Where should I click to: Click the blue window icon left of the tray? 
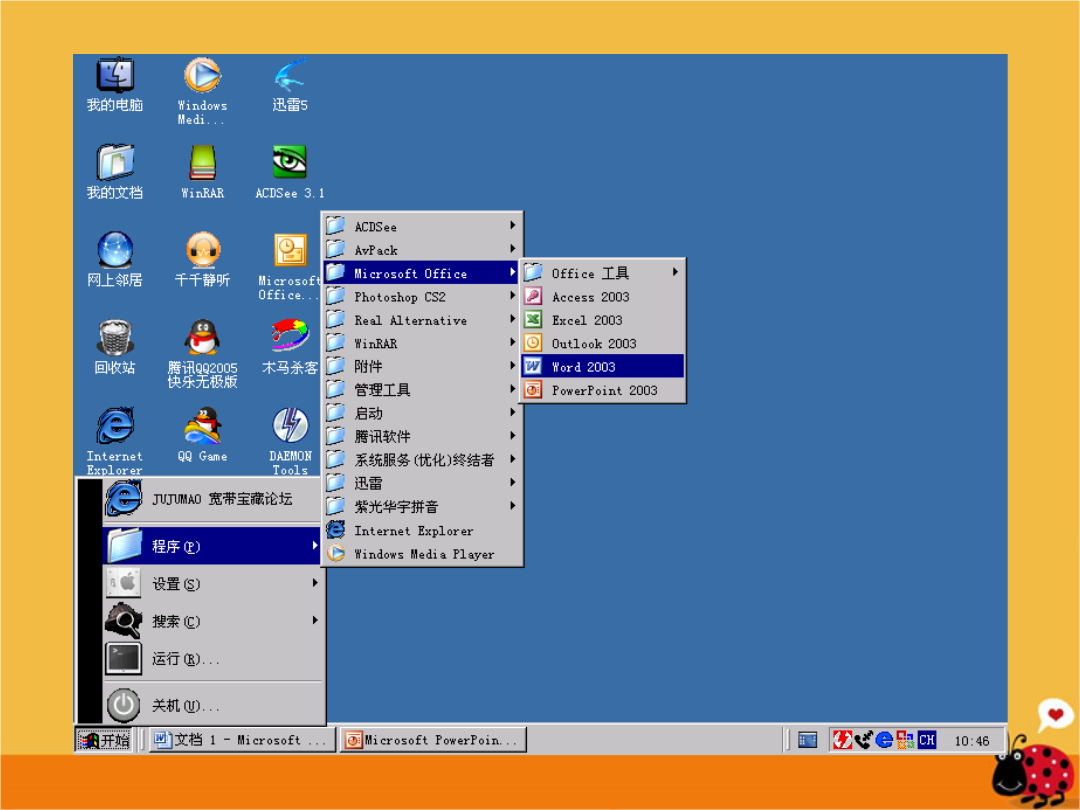coord(807,740)
